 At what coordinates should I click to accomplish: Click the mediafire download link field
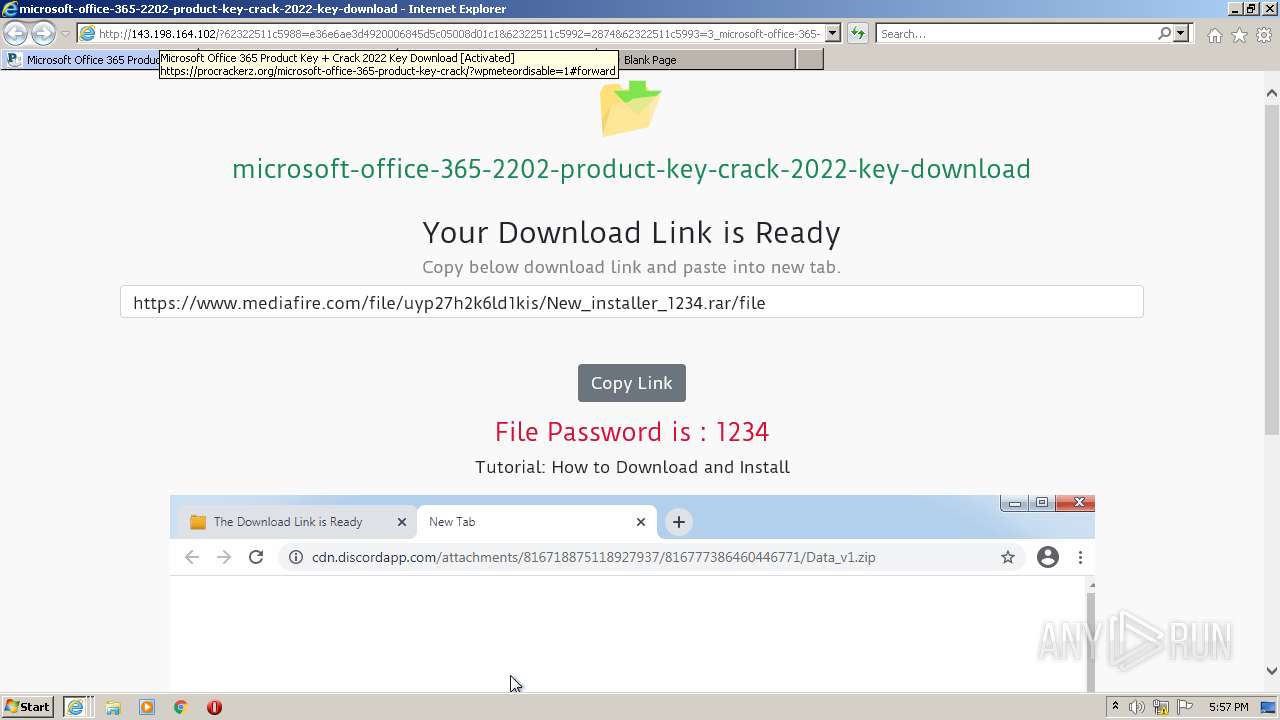tap(631, 302)
